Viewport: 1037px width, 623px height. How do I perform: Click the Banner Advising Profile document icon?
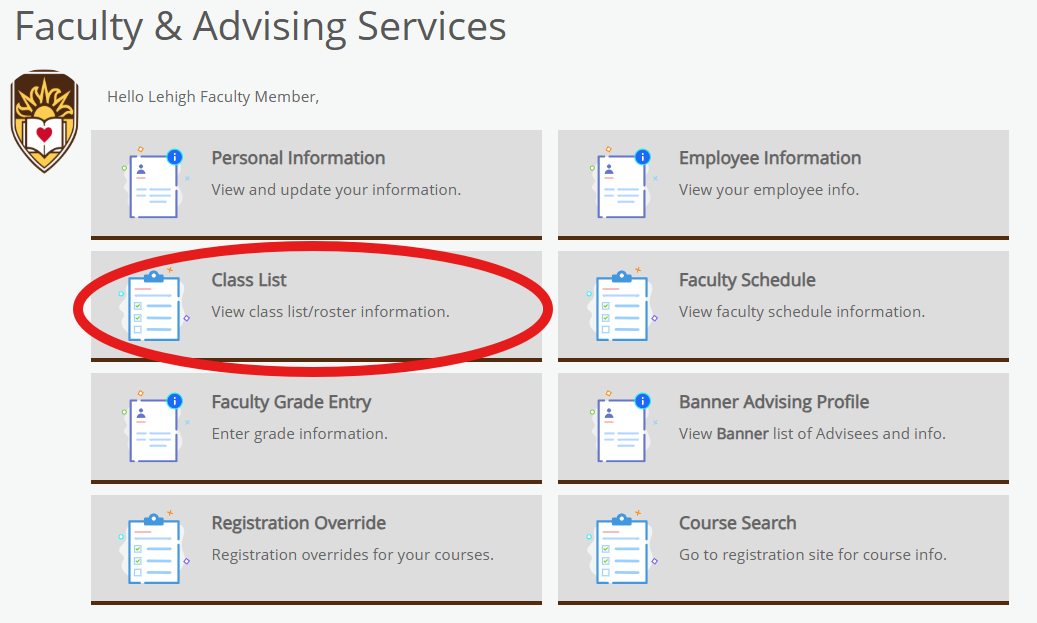point(623,427)
